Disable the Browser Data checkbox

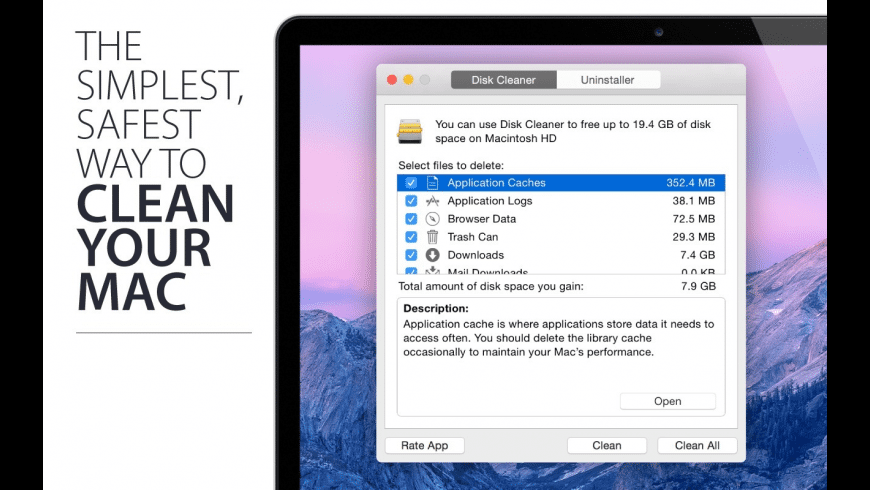click(411, 219)
